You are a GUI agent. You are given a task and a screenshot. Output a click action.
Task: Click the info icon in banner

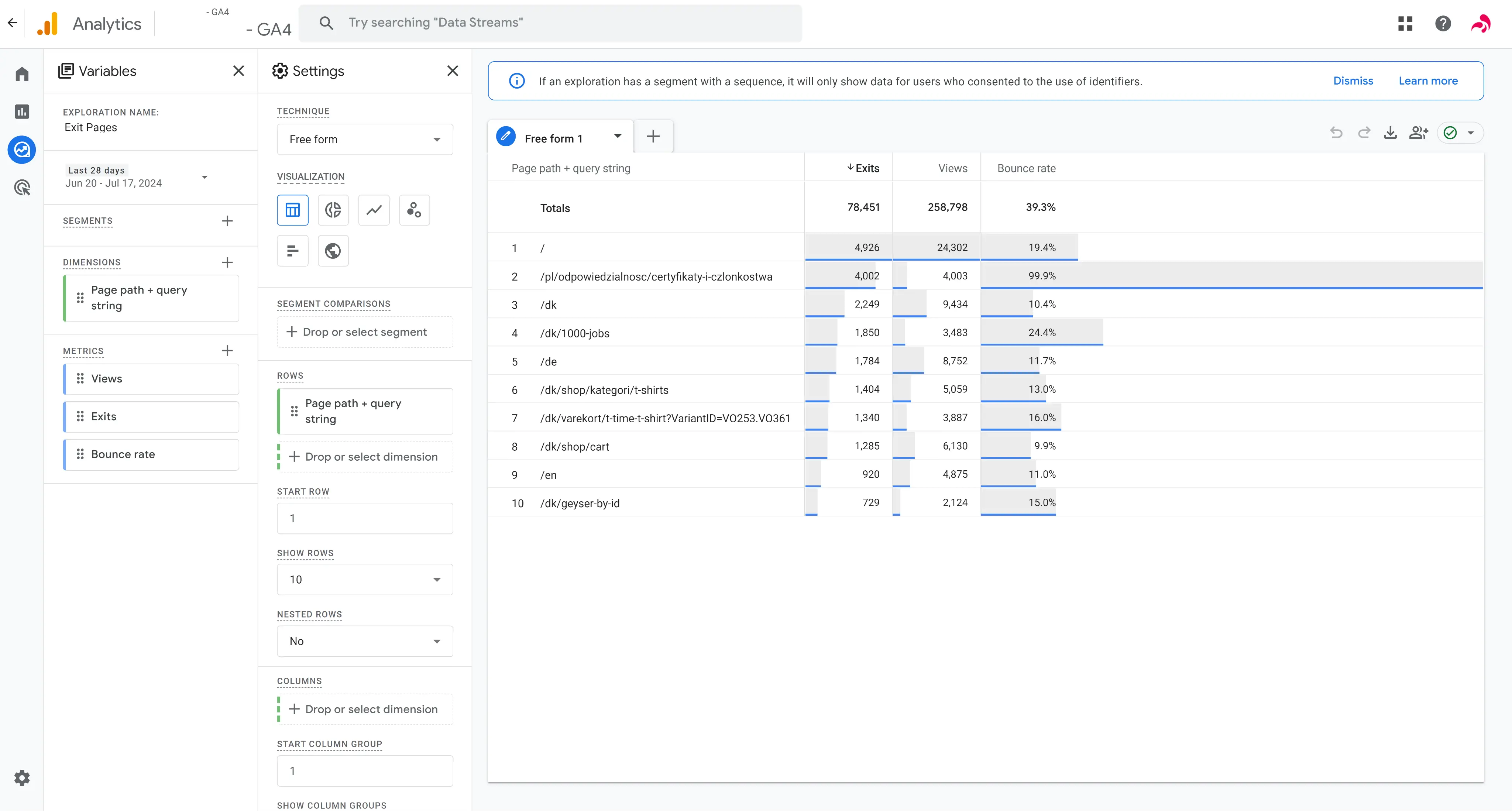click(x=516, y=81)
